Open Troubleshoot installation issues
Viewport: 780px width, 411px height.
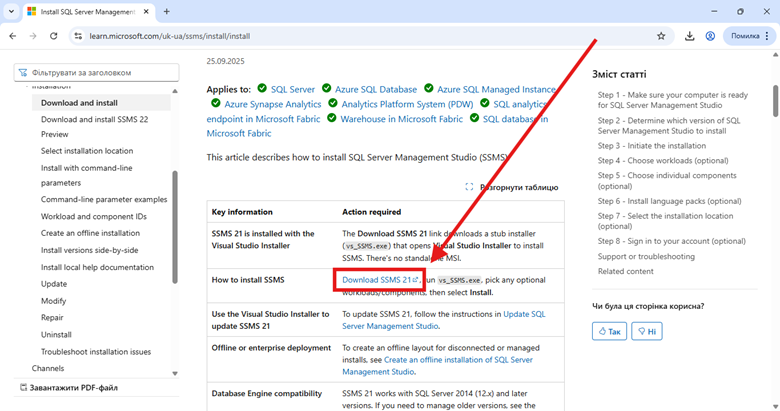coord(96,352)
